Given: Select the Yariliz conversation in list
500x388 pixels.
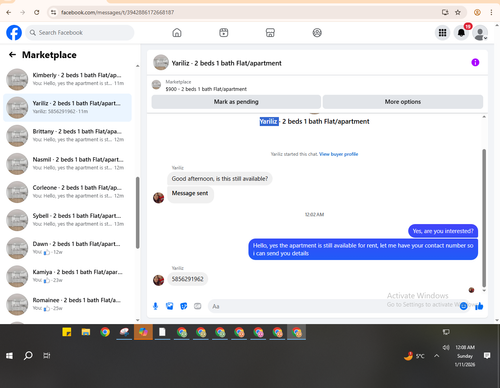Looking at the screenshot, I should 67,107.
